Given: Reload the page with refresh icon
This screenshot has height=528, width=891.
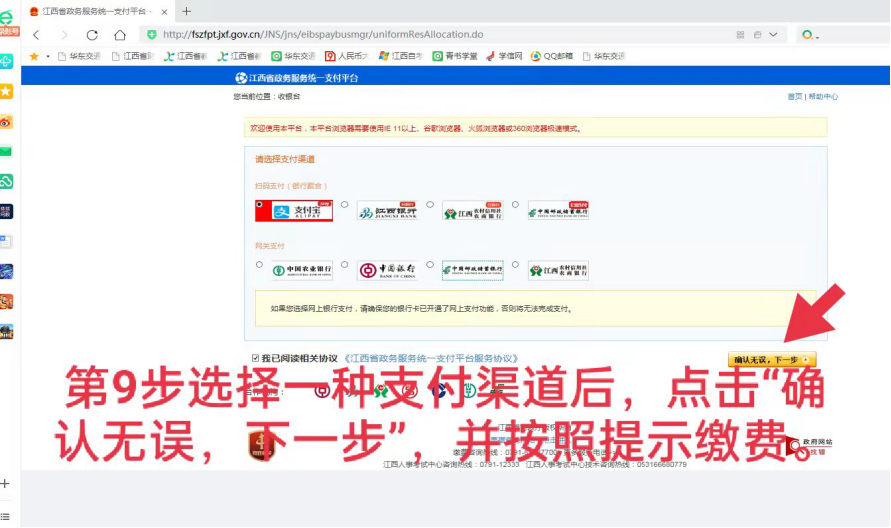Looking at the screenshot, I should pyautogui.click(x=92, y=34).
